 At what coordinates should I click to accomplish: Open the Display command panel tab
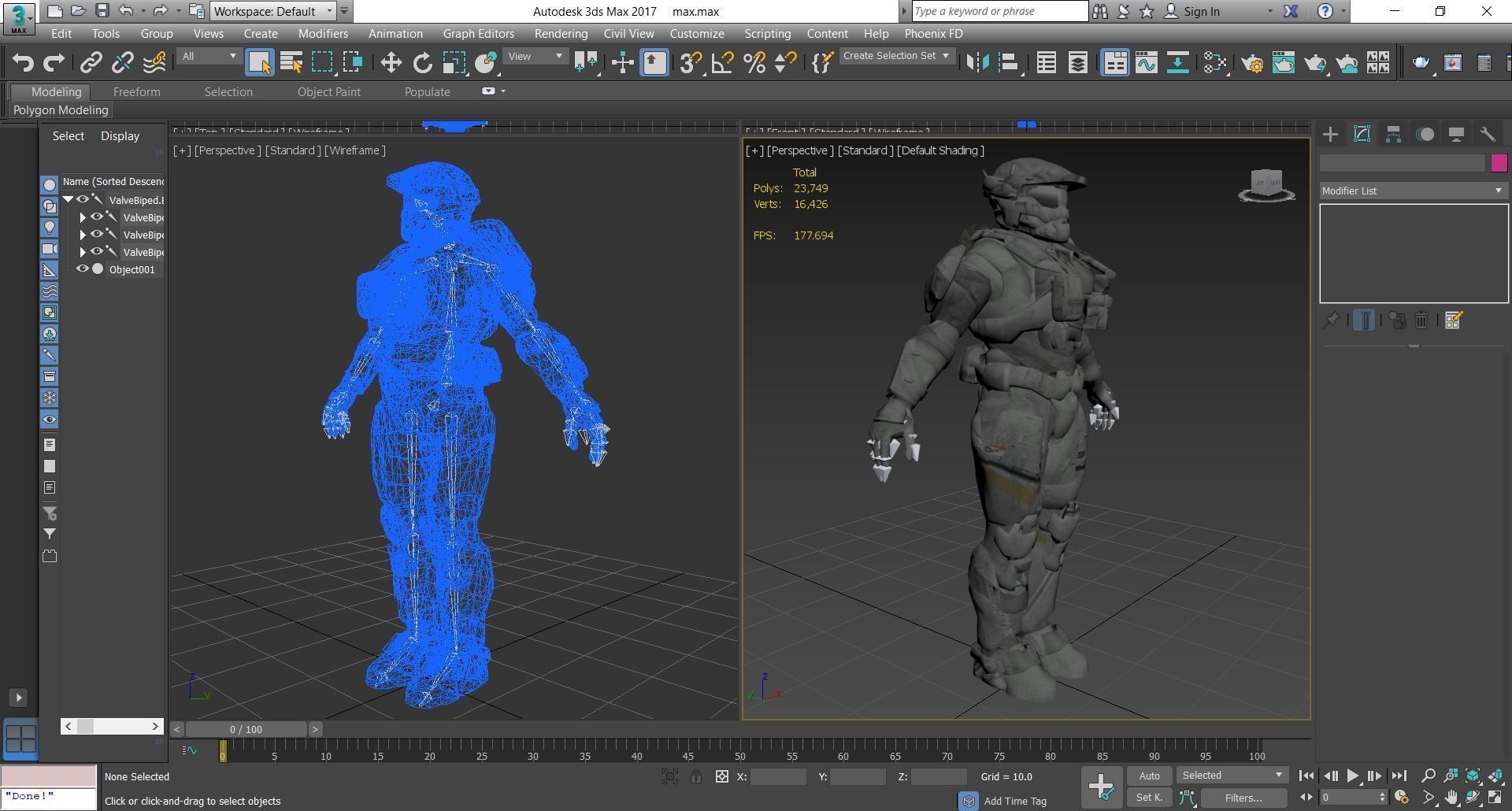[1456, 135]
